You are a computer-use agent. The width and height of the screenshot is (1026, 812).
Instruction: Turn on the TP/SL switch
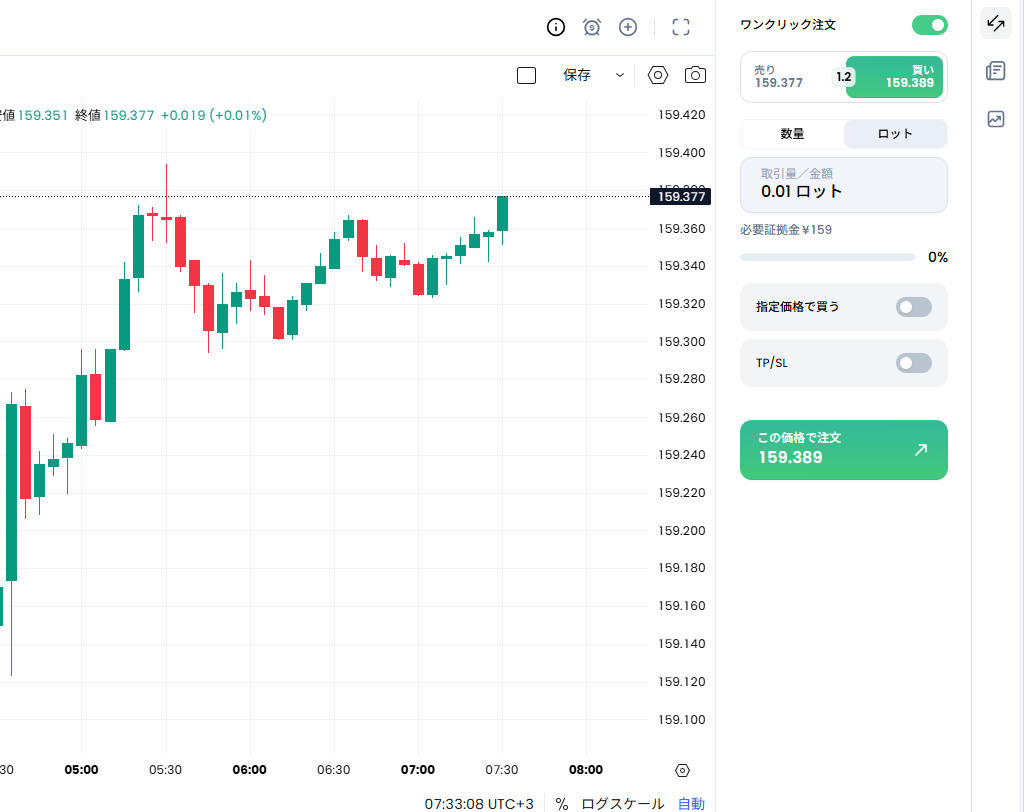913,363
